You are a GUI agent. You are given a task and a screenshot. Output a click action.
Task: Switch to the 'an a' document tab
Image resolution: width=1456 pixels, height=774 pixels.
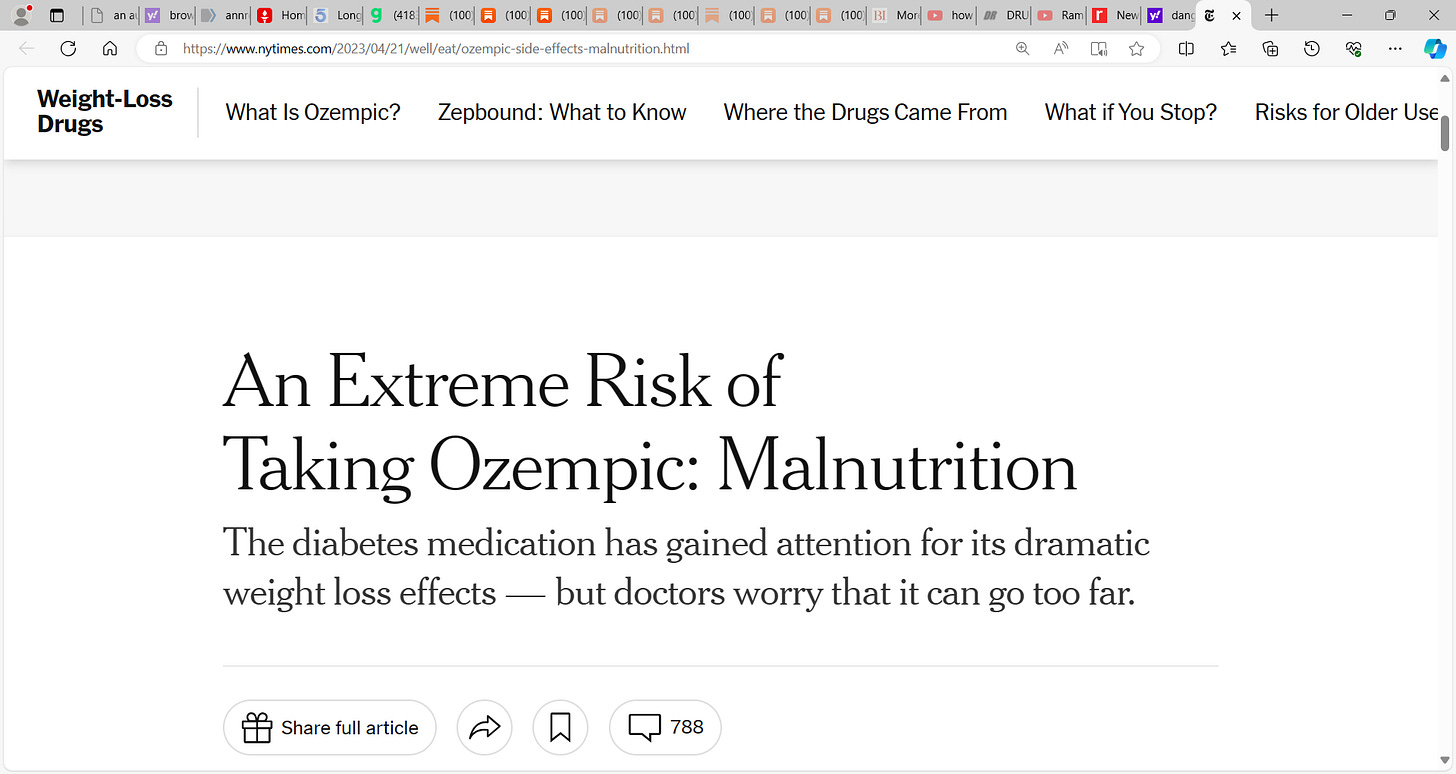(111, 16)
